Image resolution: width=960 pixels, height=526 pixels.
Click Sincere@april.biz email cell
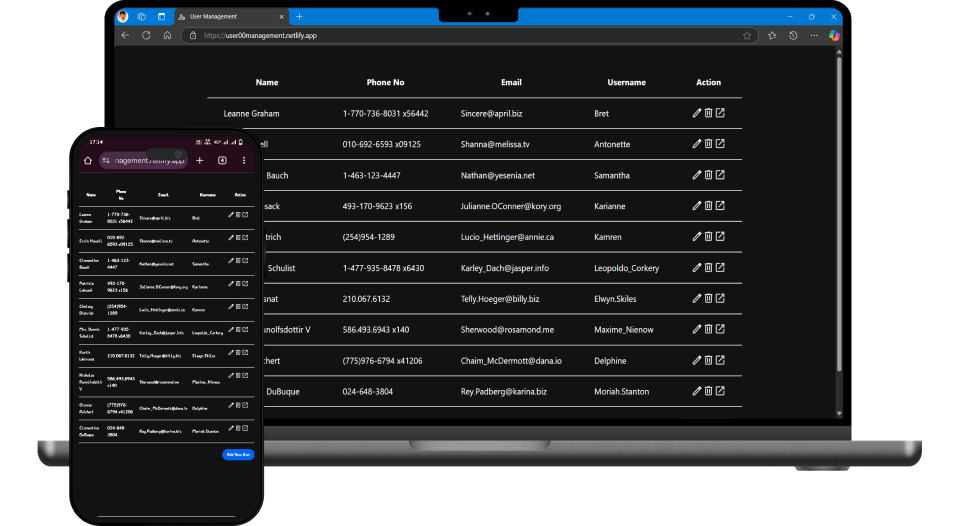pos(492,113)
